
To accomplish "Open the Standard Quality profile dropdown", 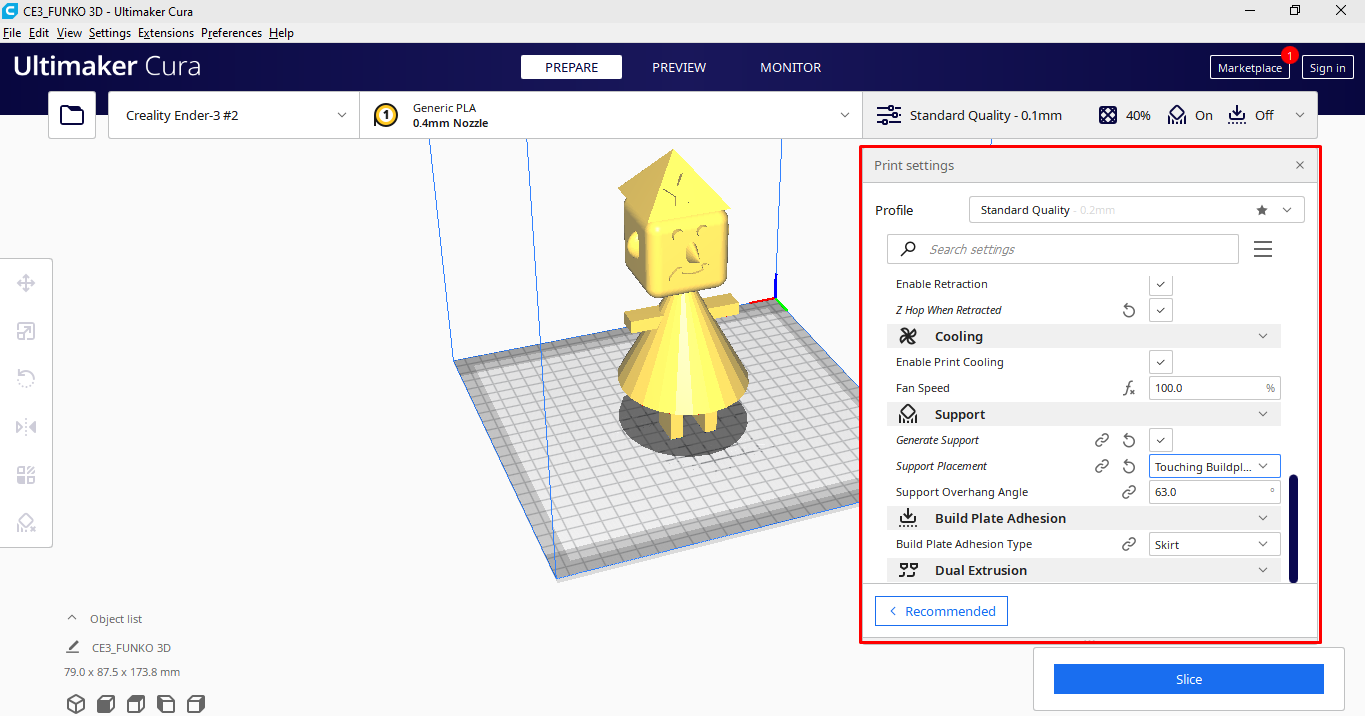I will (x=1137, y=210).
